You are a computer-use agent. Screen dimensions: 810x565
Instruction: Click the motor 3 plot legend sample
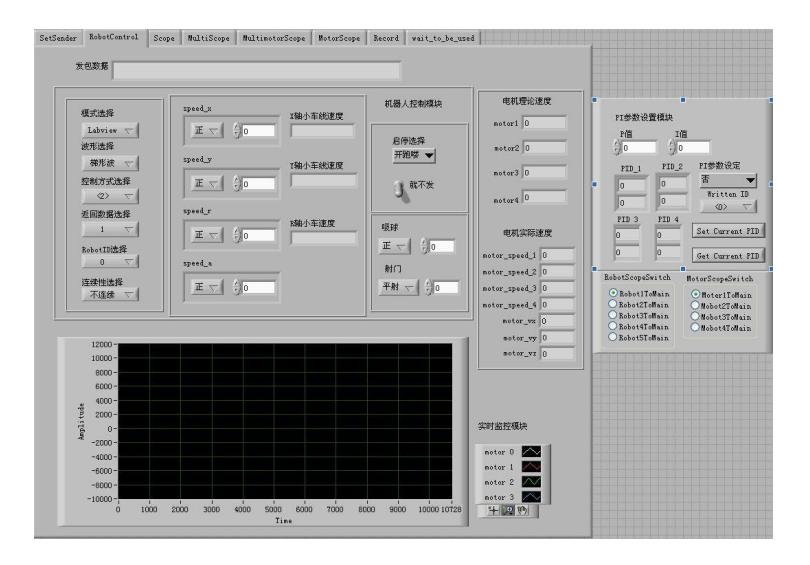click(531, 497)
